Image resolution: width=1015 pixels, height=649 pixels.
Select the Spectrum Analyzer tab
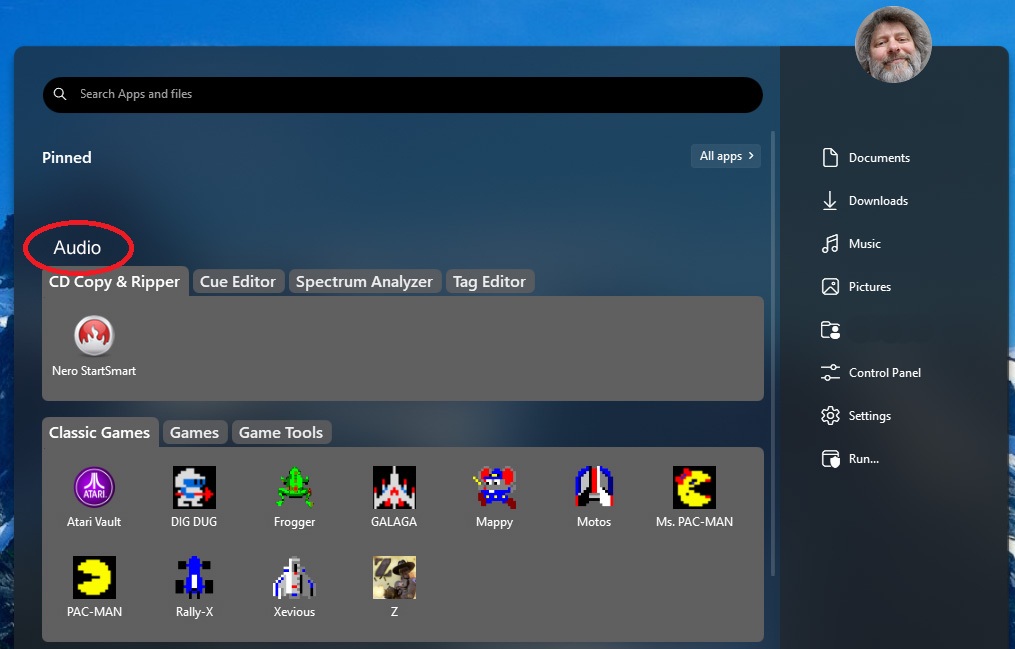point(364,281)
